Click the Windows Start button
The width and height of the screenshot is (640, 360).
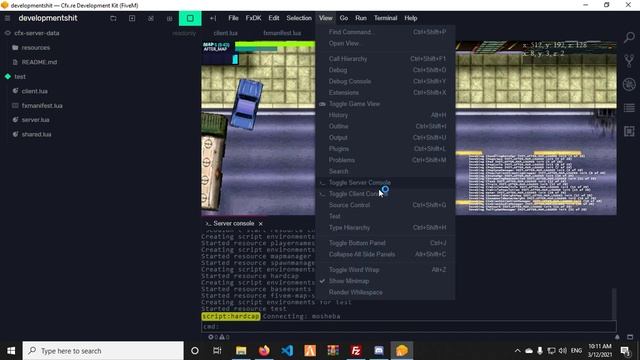click(11, 351)
